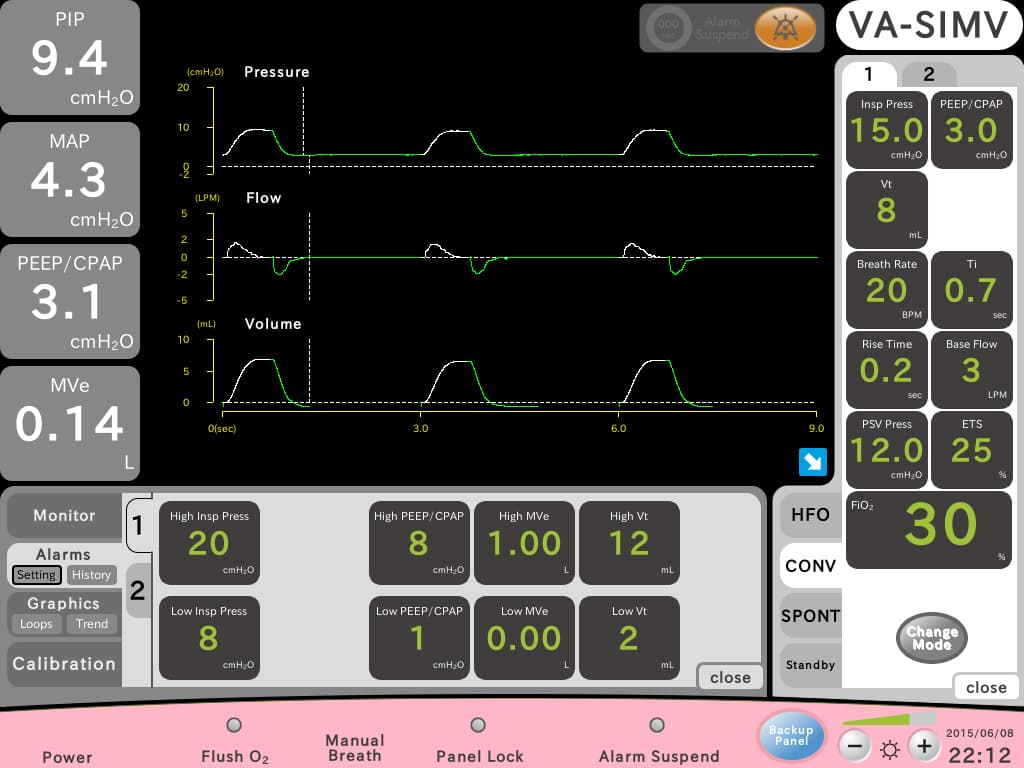Select alarm page 1 tab
The height and width of the screenshot is (768, 1024).
(138, 525)
